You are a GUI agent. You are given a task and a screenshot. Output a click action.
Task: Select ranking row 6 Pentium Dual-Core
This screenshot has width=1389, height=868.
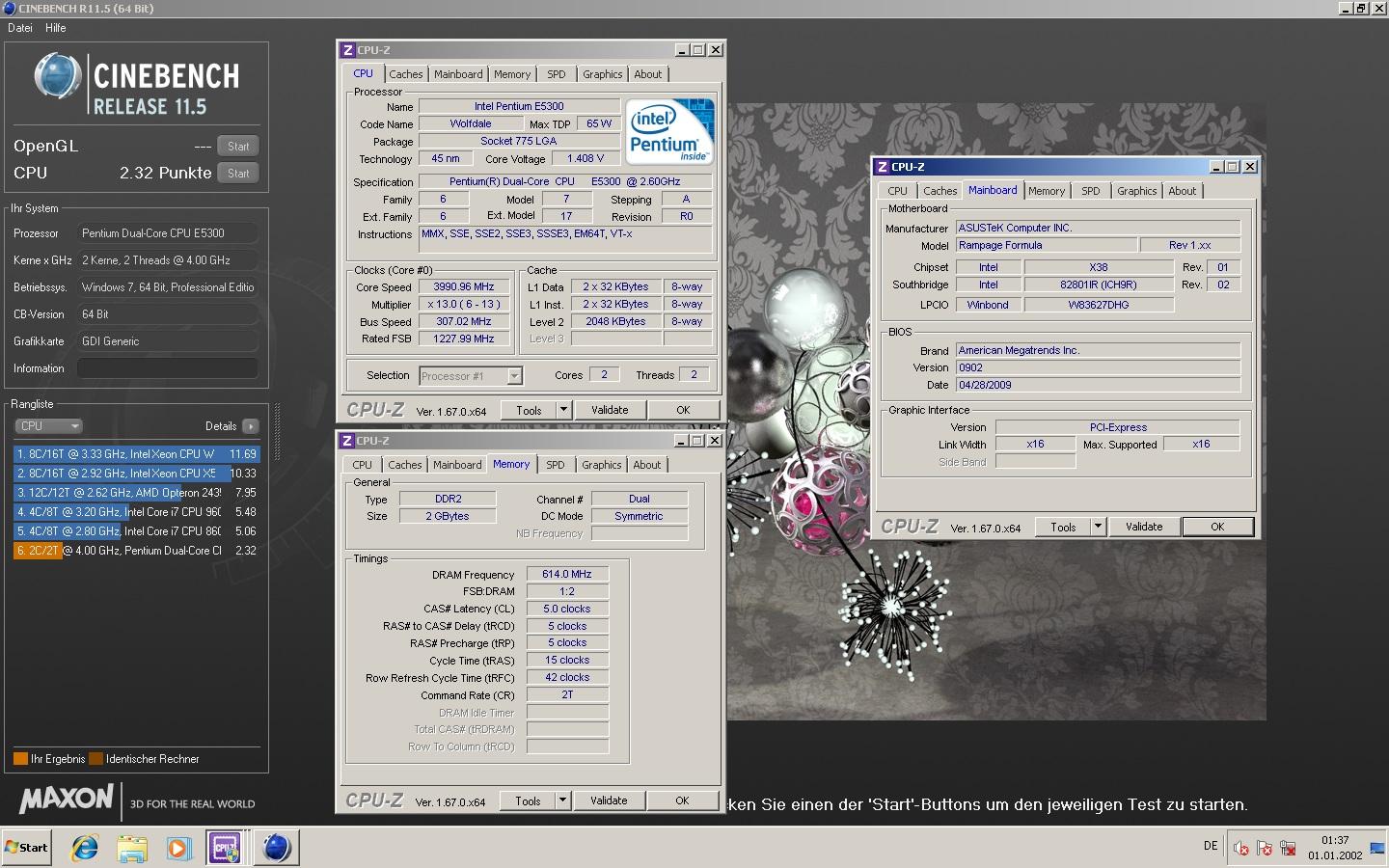click(136, 551)
